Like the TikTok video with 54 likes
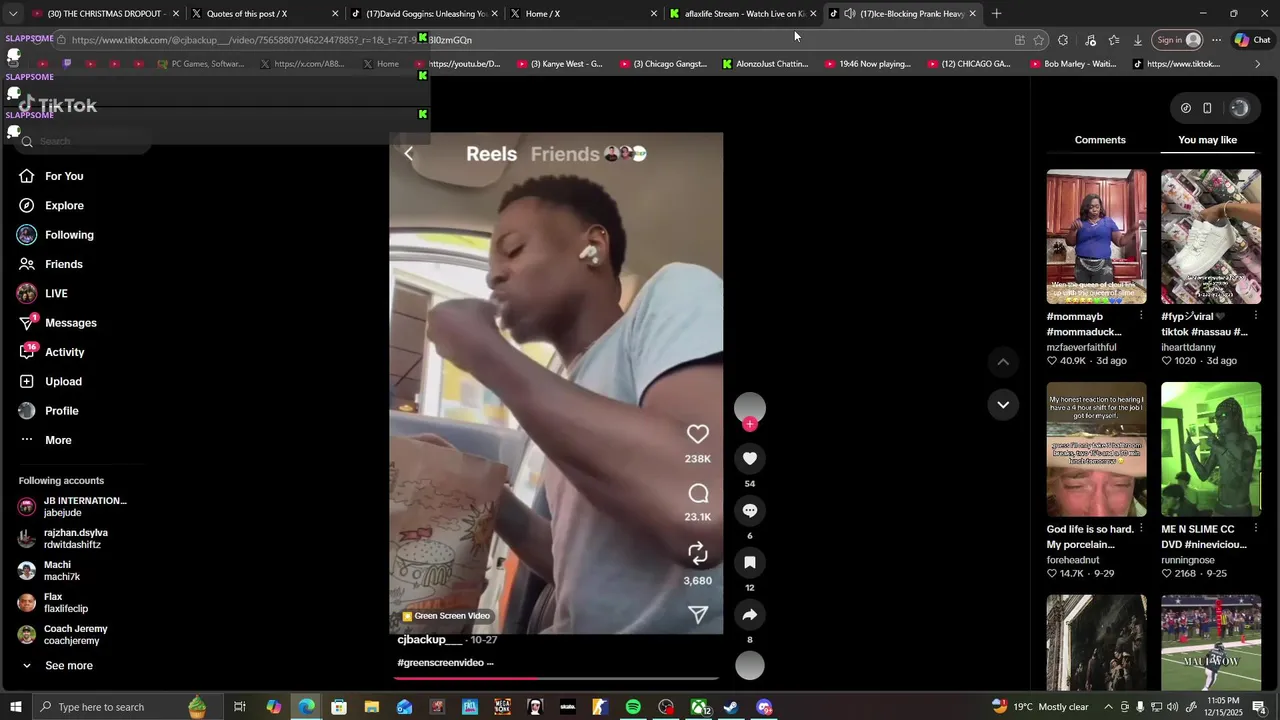 pyautogui.click(x=750, y=458)
